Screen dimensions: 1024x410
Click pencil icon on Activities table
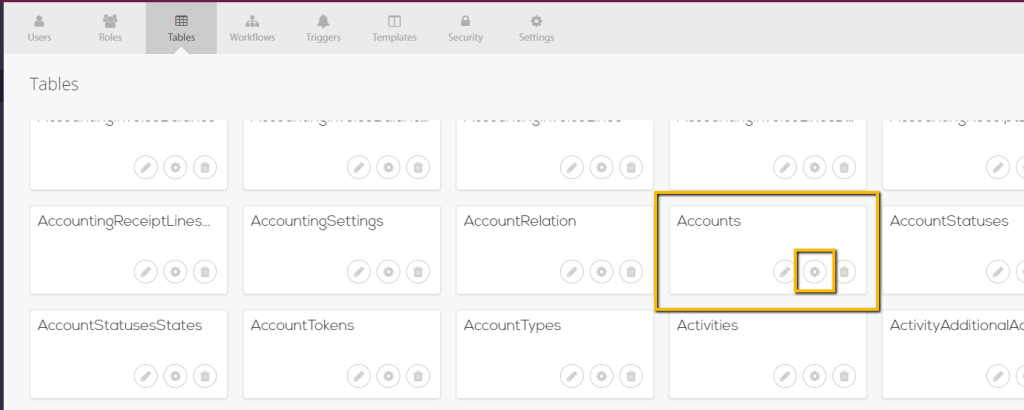pos(785,376)
